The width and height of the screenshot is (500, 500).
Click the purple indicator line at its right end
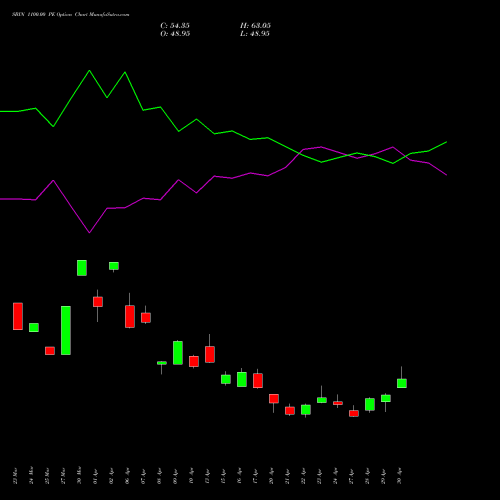pos(445,174)
